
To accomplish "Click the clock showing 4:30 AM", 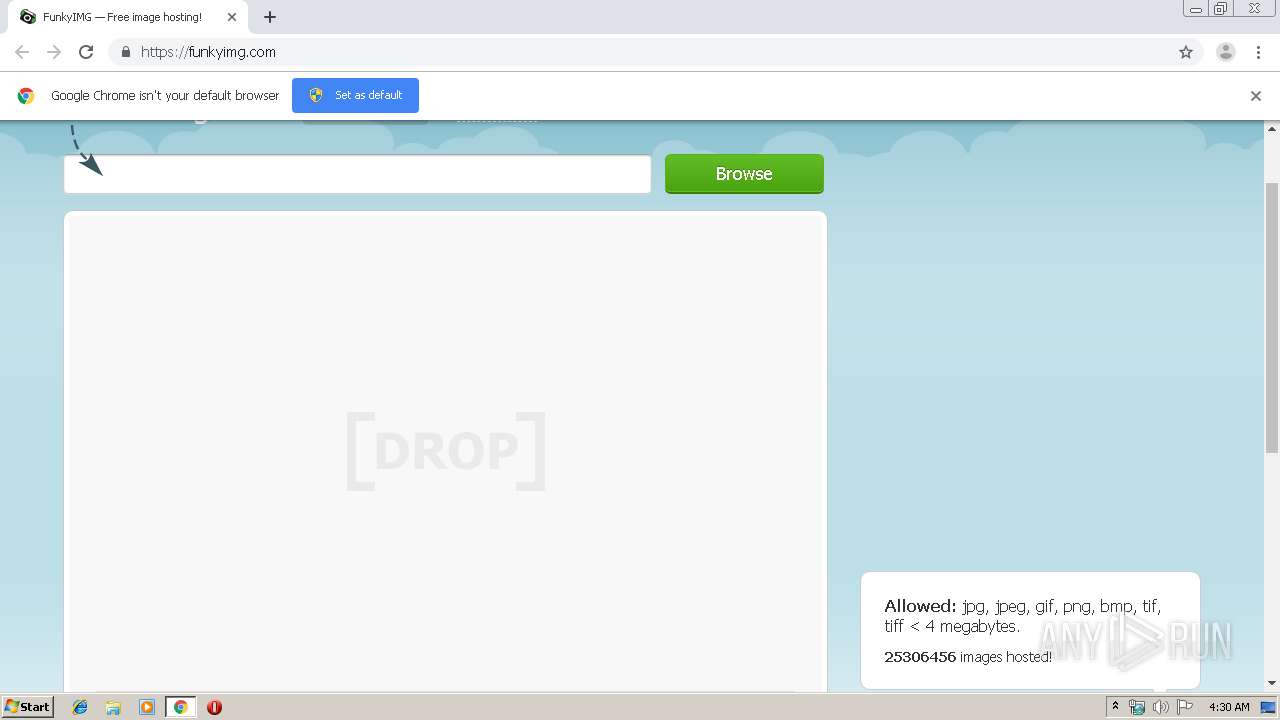I will coord(1229,707).
